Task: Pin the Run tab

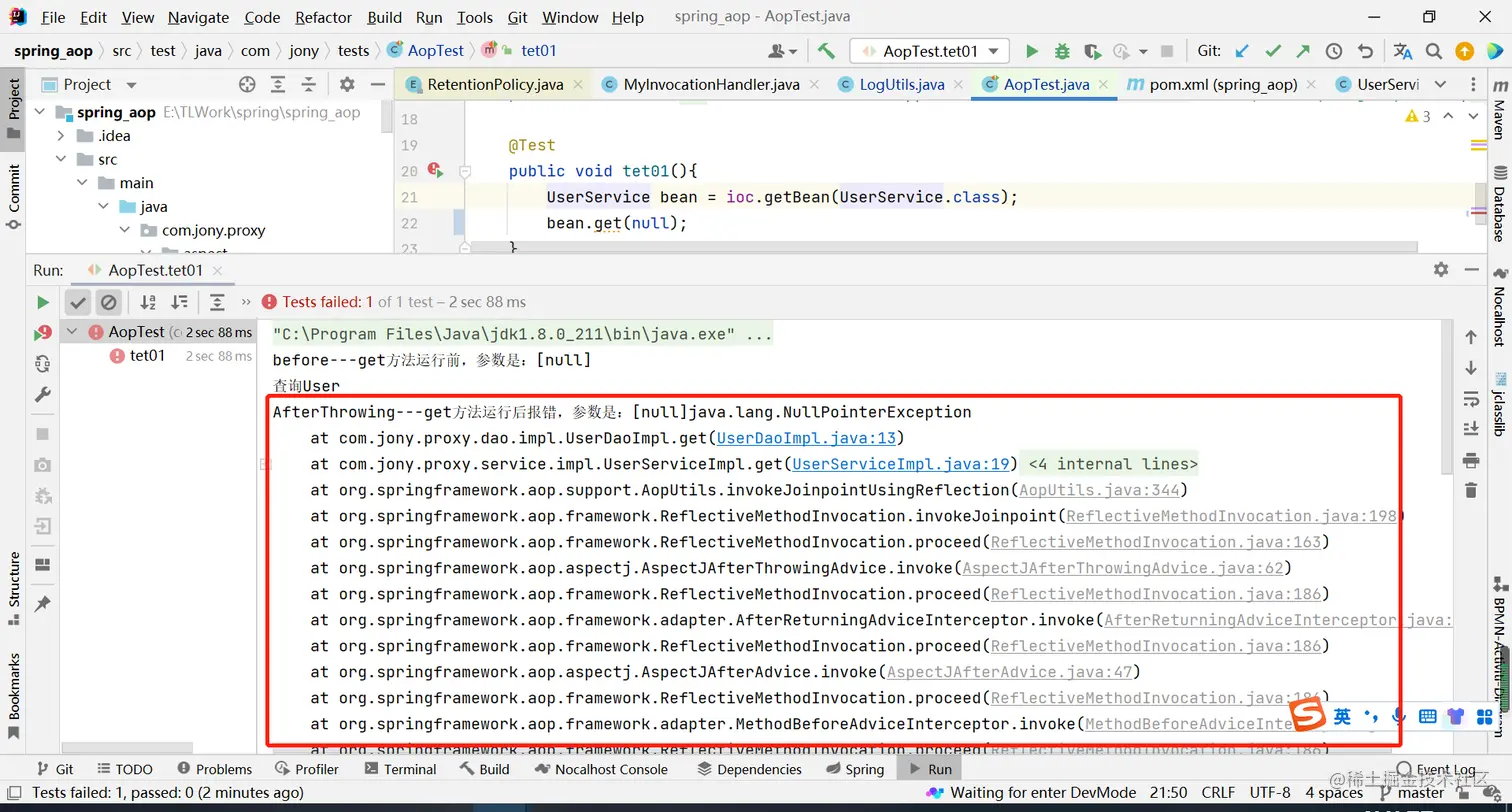Action: coord(42,604)
